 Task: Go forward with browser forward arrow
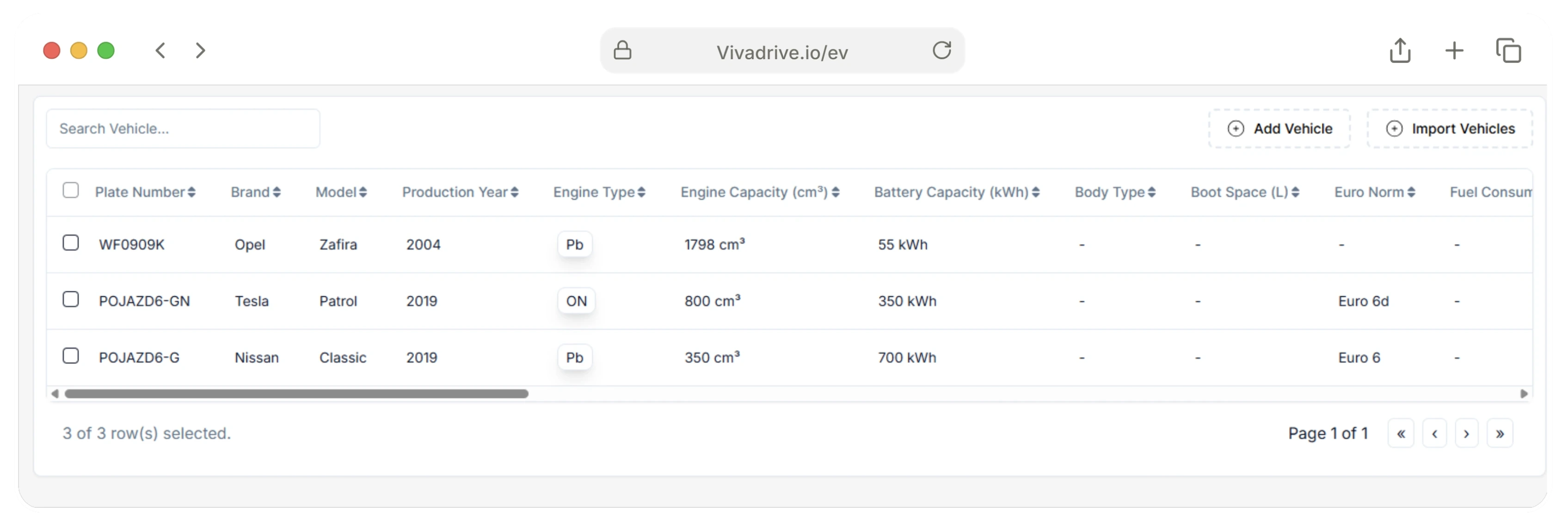(200, 50)
